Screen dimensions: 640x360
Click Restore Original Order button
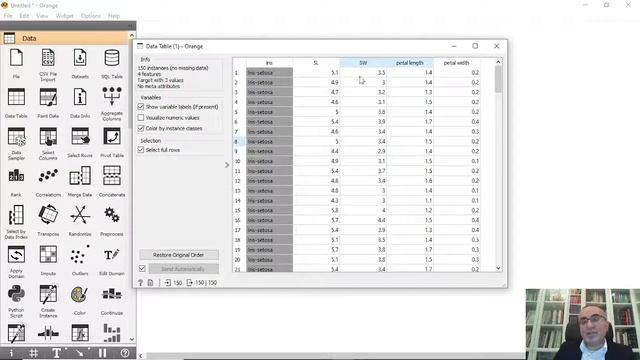(179, 255)
